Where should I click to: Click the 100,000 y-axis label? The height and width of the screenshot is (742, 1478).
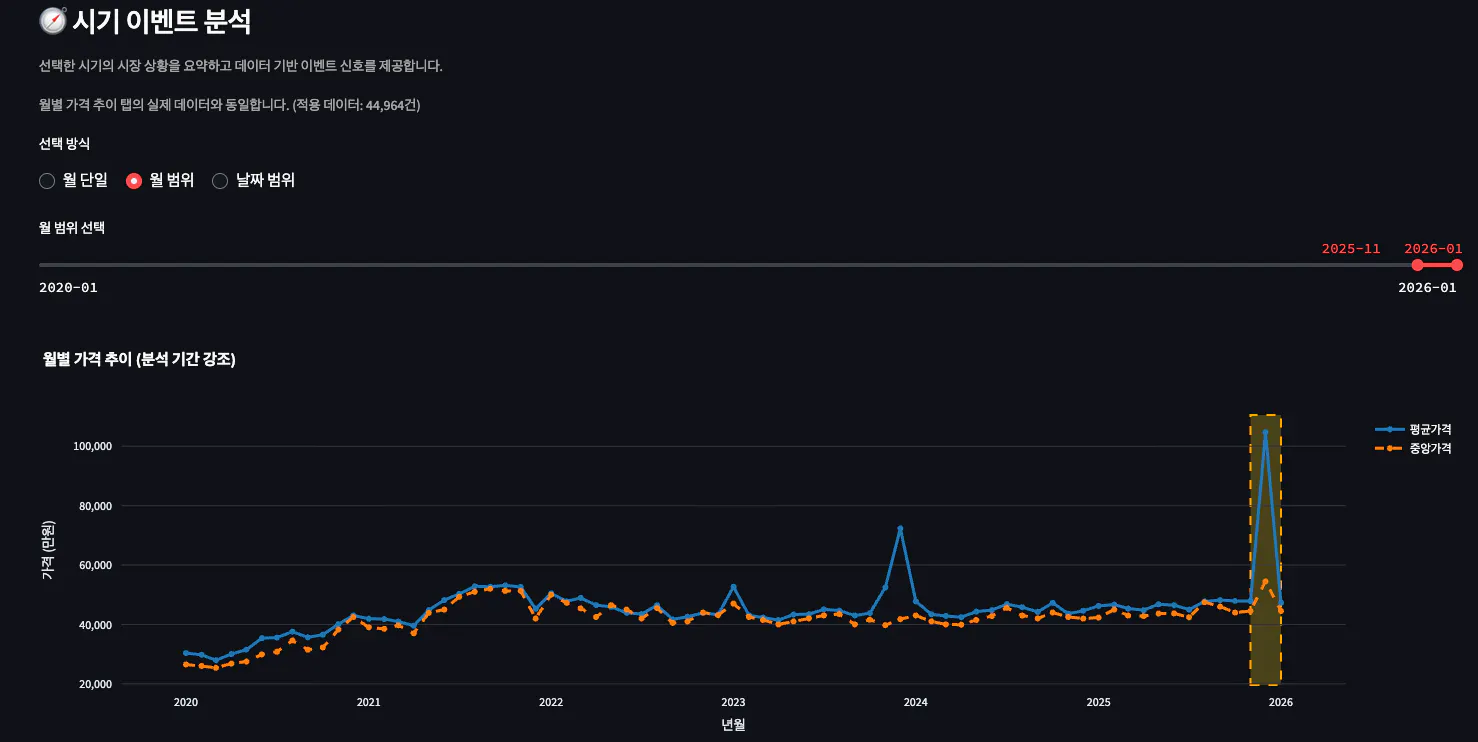click(91, 446)
